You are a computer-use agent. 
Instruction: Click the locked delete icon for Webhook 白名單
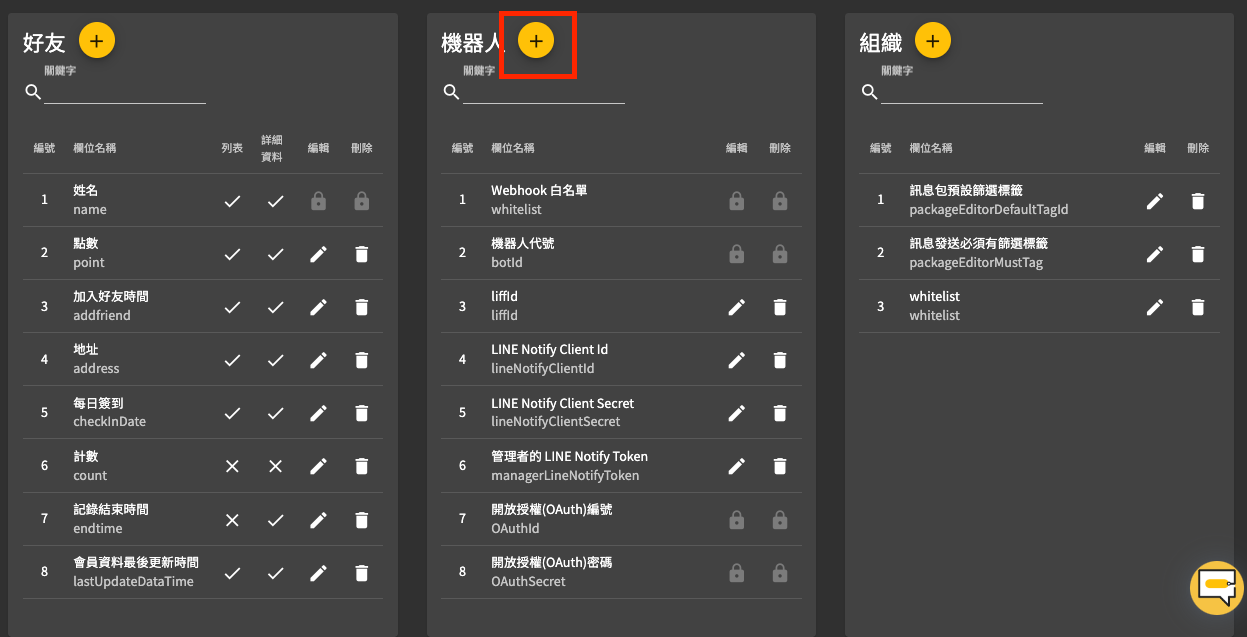pos(780,201)
